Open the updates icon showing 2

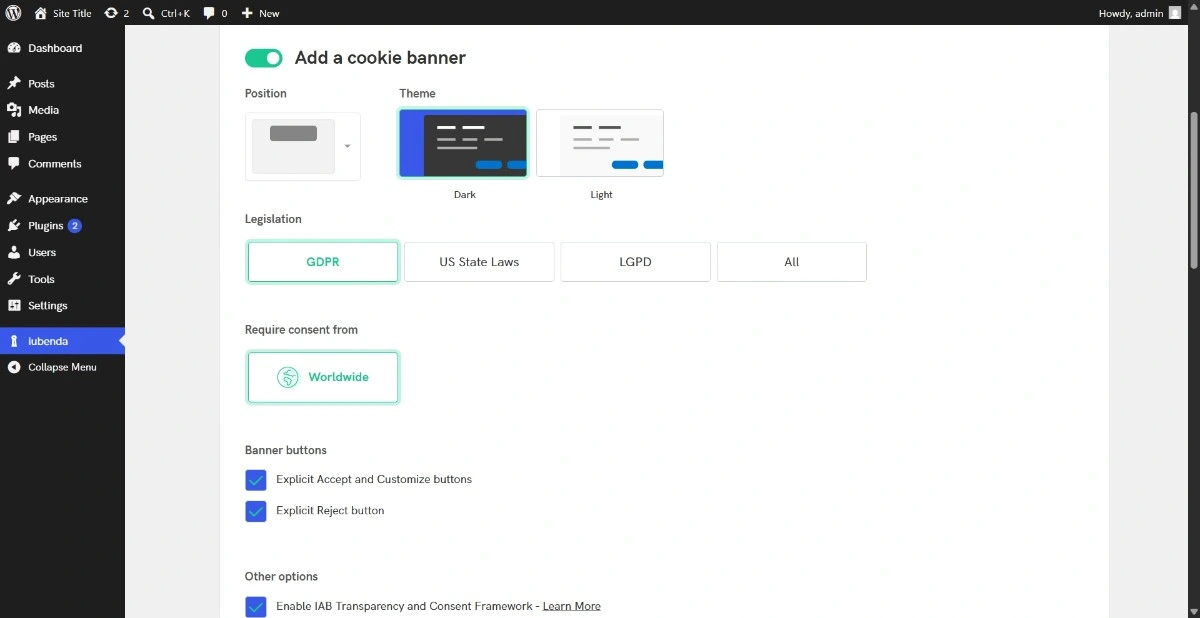coord(110,13)
